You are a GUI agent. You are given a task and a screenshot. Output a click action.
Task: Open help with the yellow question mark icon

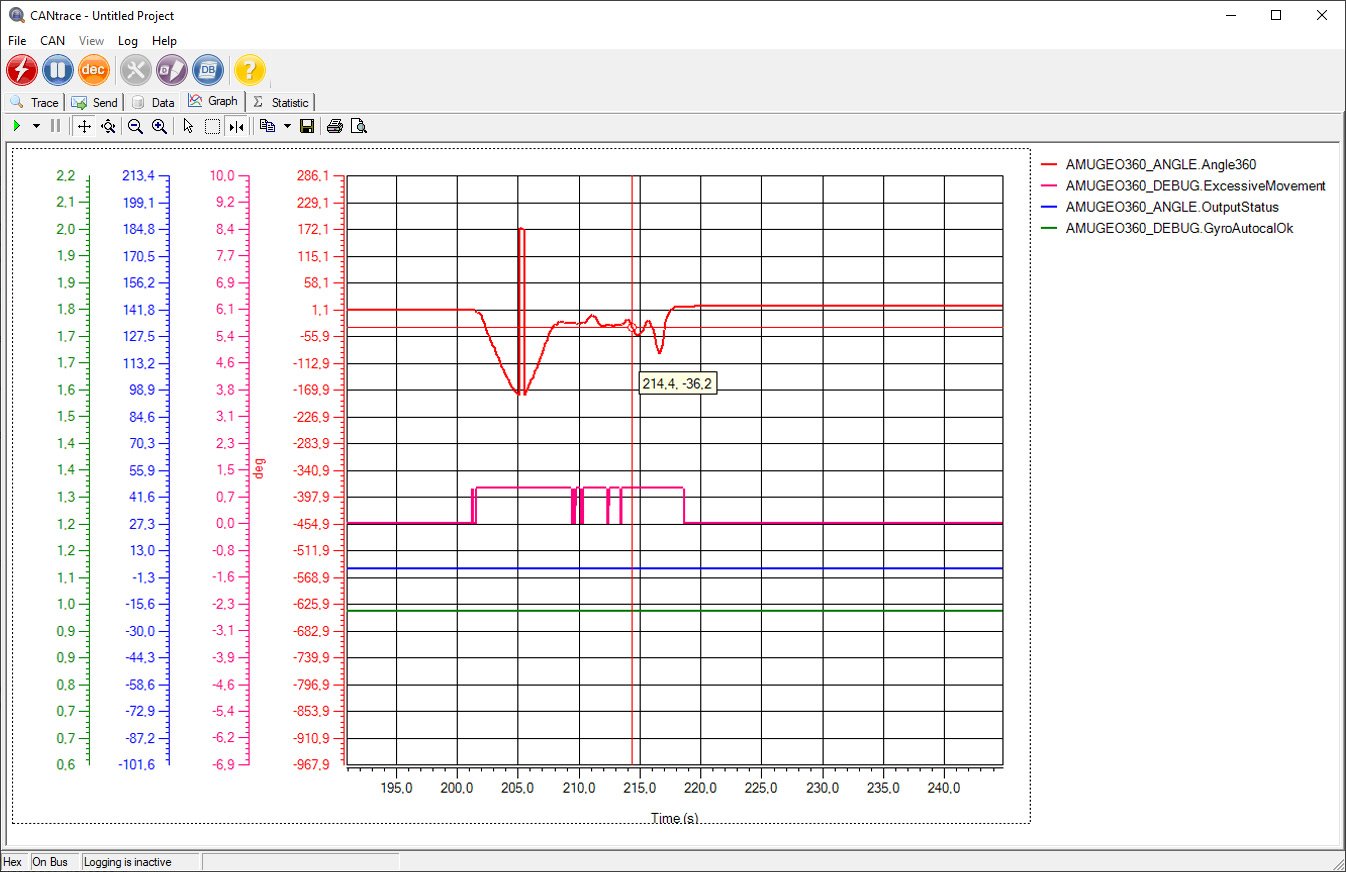coord(250,70)
